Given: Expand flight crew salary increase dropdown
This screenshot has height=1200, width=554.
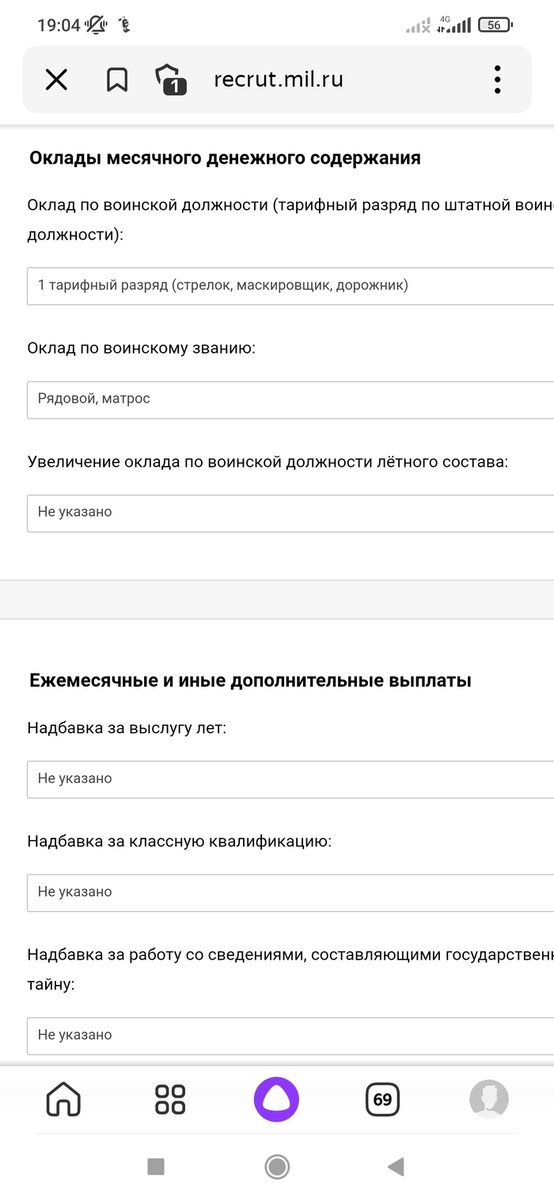Looking at the screenshot, I should point(291,512).
